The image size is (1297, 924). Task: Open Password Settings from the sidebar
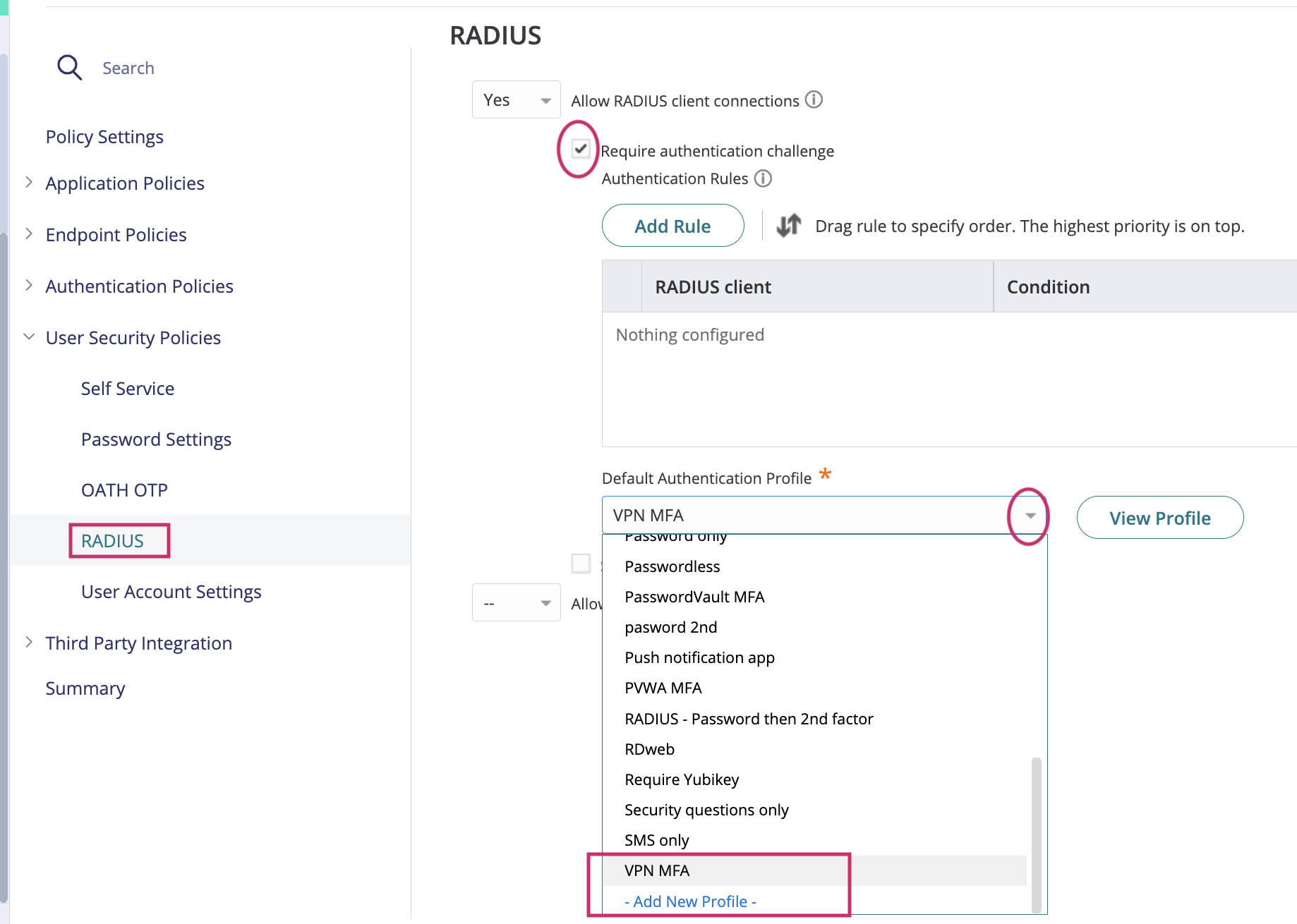(x=156, y=439)
